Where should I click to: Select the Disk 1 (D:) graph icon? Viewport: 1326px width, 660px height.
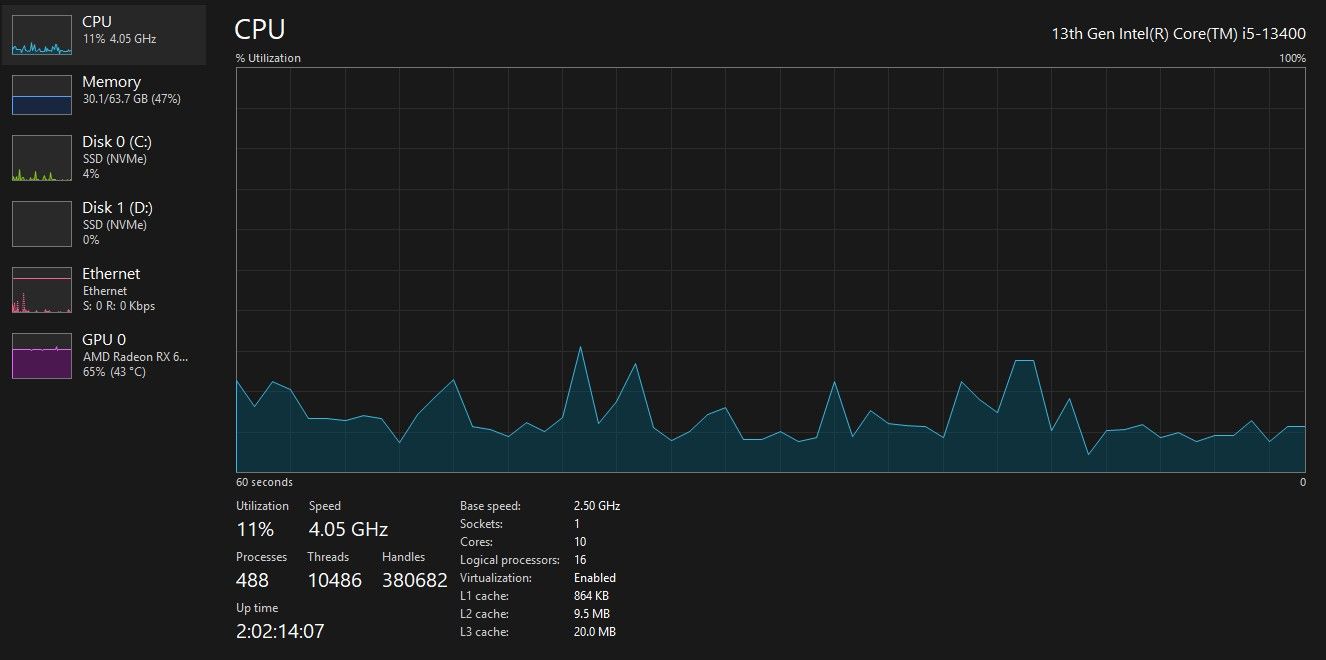coord(42,225)
